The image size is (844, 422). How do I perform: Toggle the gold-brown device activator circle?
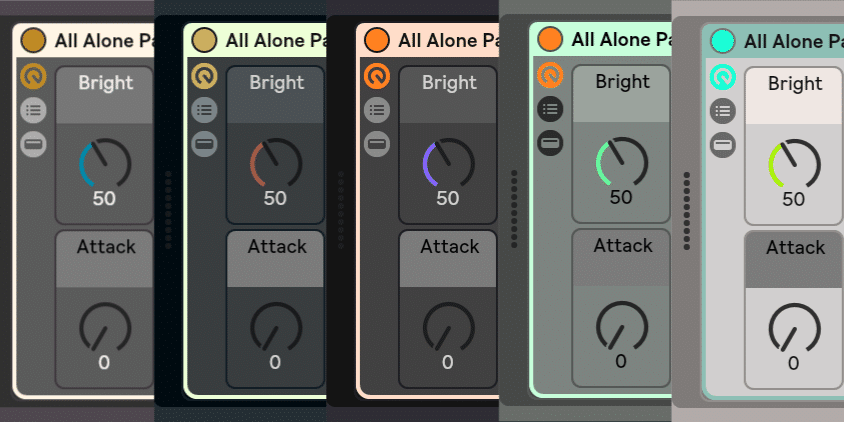(33, 40)
